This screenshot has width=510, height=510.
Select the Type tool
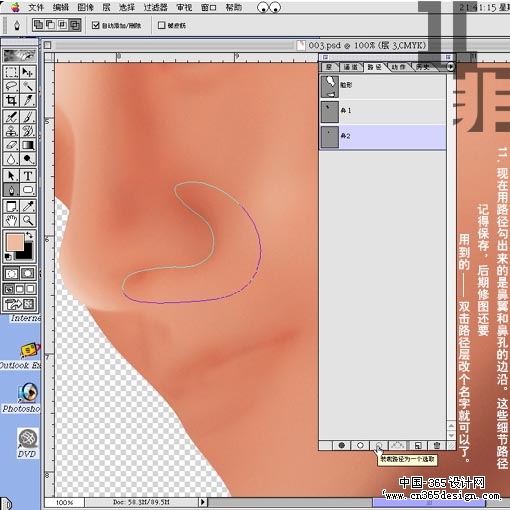coord(28,175)
